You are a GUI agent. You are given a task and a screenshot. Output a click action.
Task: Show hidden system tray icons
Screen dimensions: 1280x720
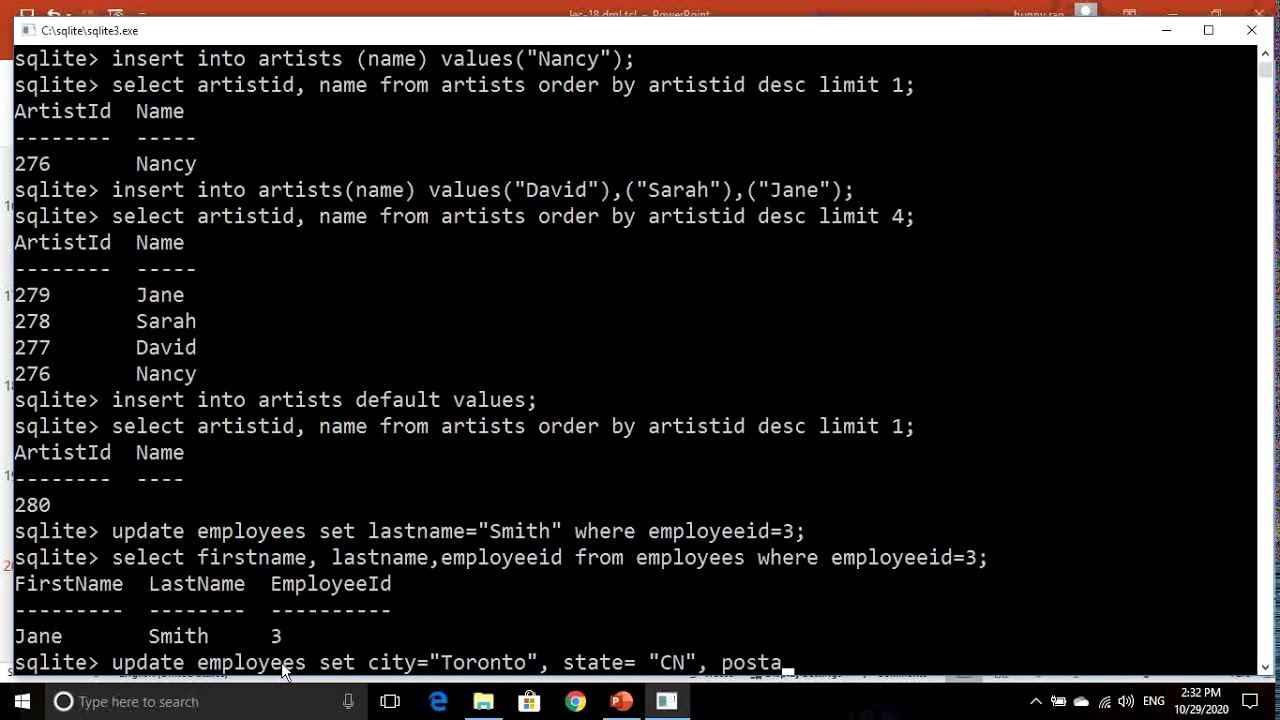click(x=1036, y=702)
